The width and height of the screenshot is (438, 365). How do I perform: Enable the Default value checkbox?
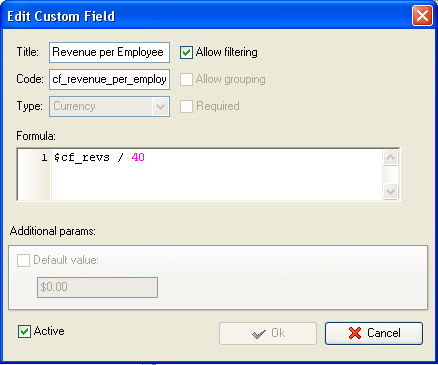[x=23, y=260]
